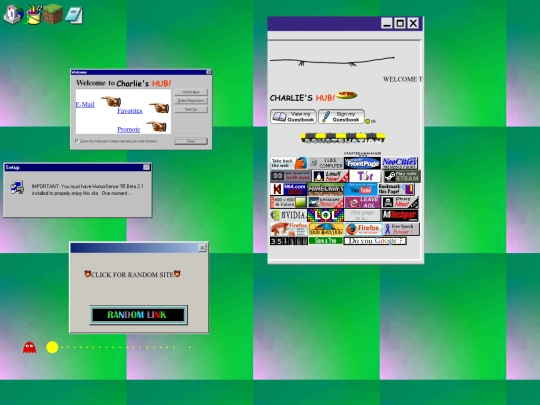540x405 pixels.
Task: Click the yellow Pac-Man circle
Action: tap(52, 347)
